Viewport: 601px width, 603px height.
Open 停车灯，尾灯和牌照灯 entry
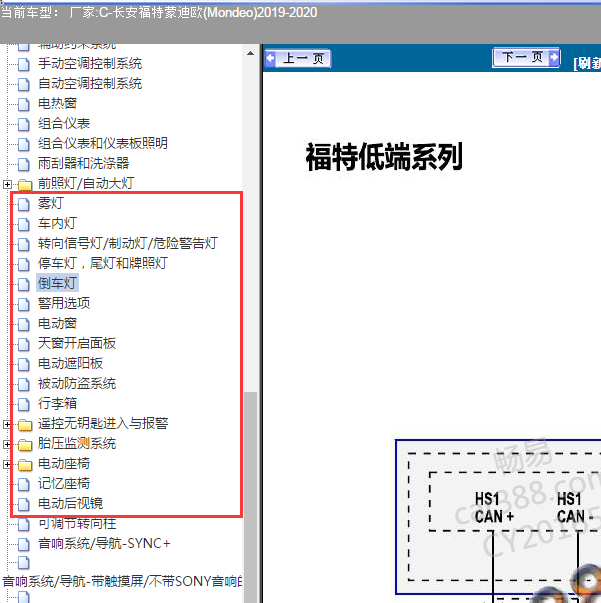pyautogui.click(x=103, y=263)
